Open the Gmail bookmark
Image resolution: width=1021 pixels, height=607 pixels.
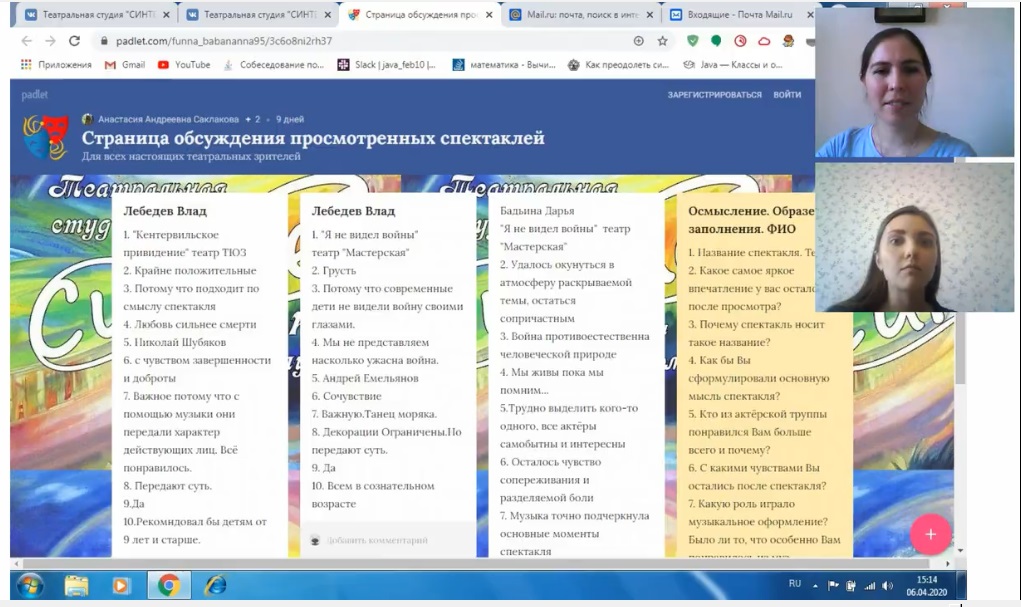(125, 64)
